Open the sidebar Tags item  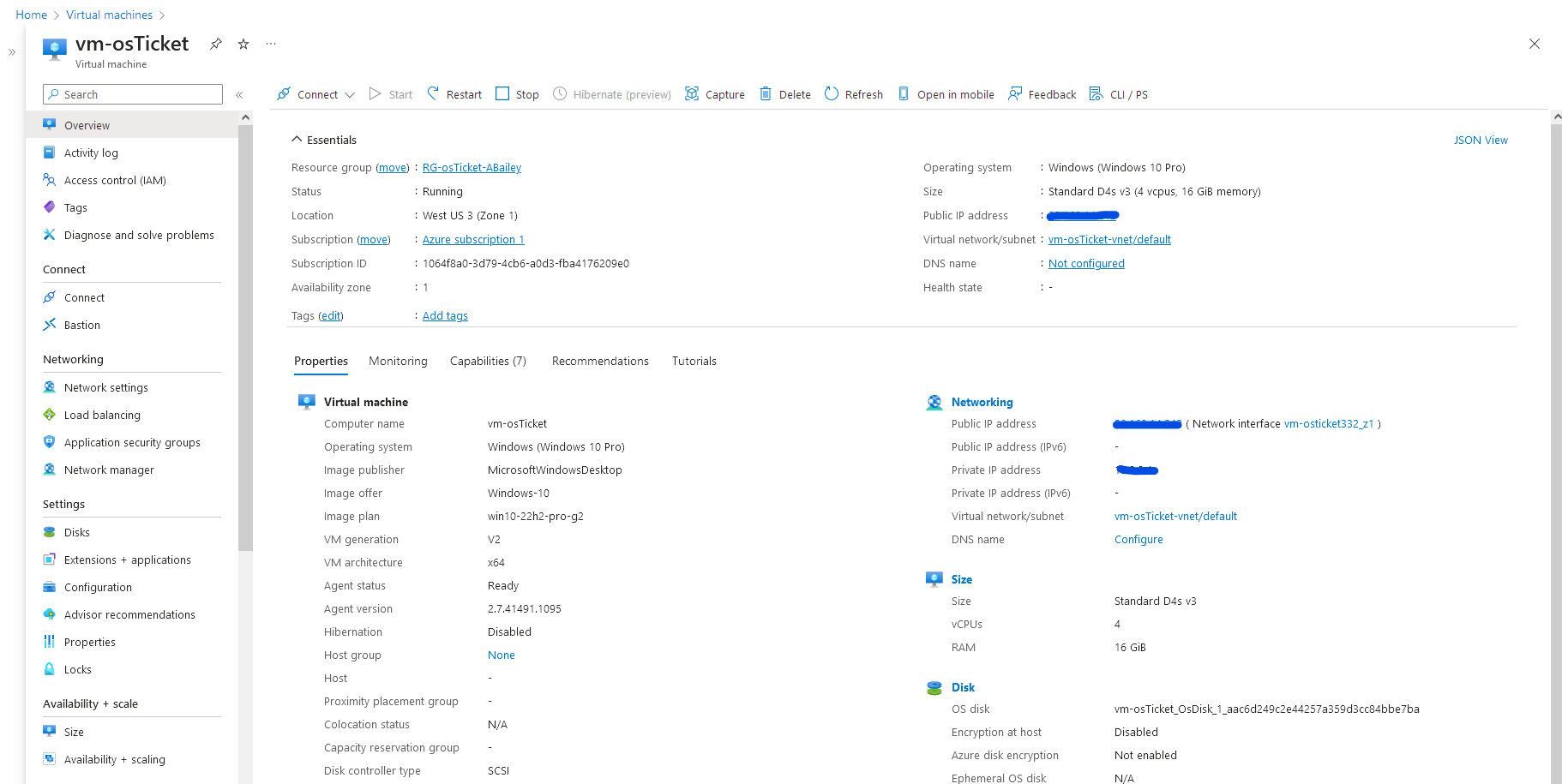click(x=132, y=207)
